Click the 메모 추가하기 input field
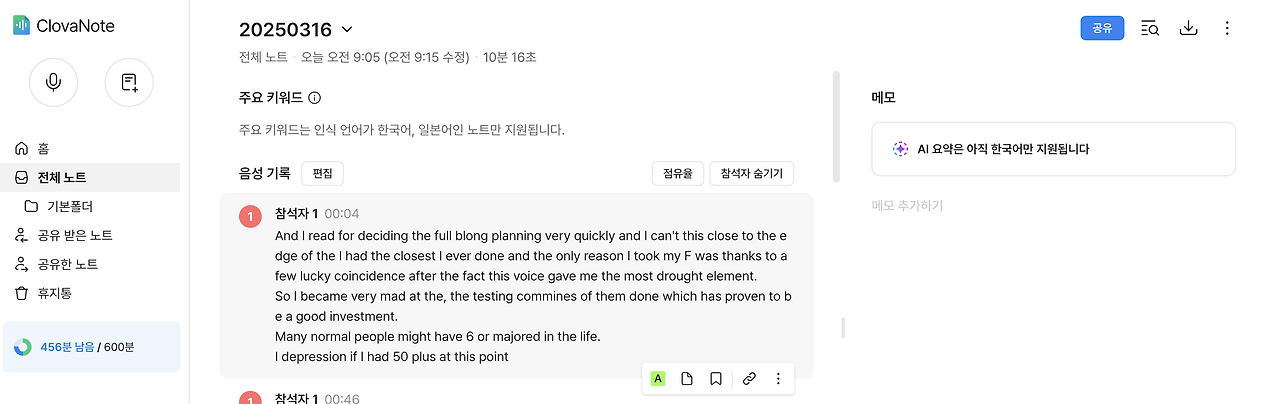The height and width of the screenshot is (404, 1280). pos(908,206)
